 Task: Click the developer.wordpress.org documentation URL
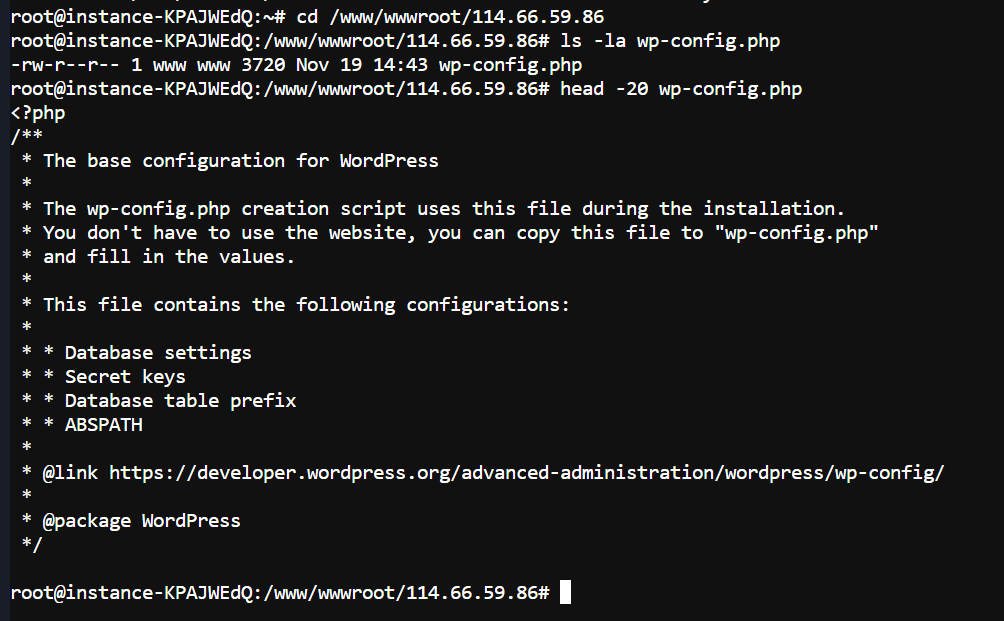click(x=526, y=473)
